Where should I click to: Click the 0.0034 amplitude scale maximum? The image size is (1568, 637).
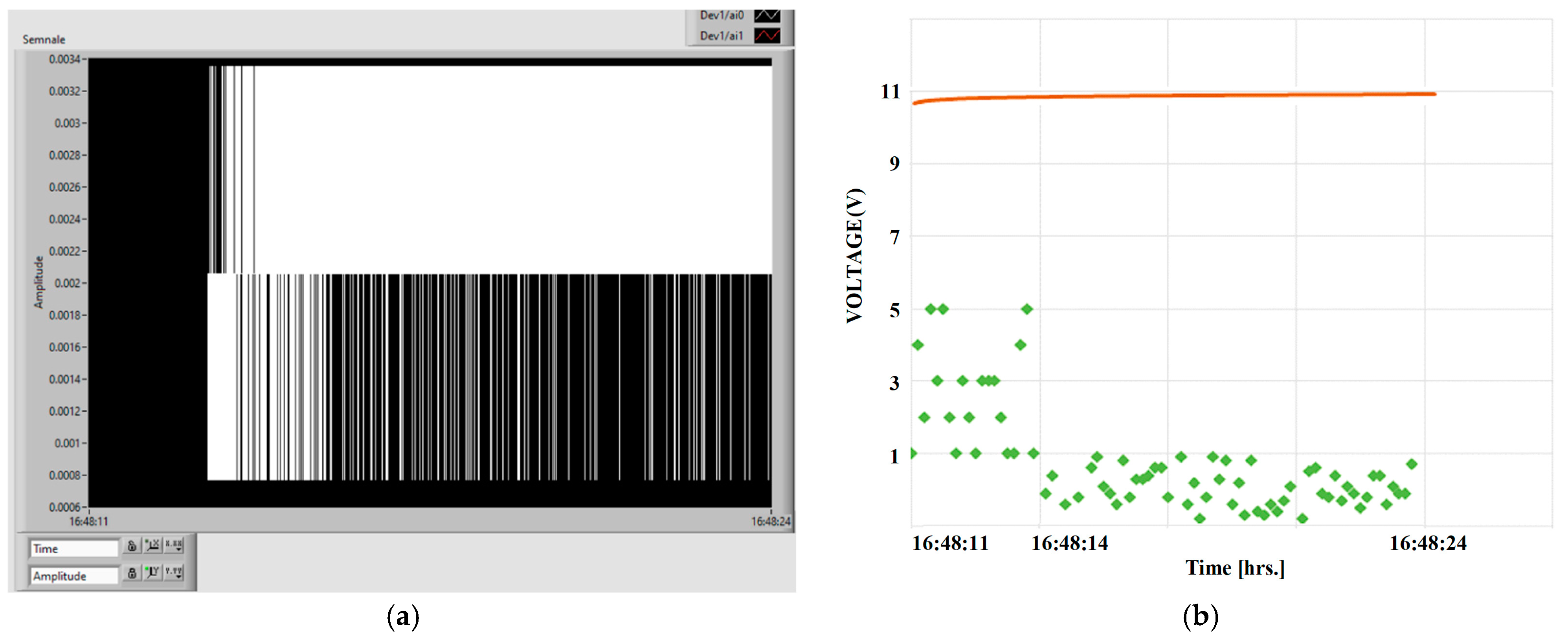tap(64, 59)
